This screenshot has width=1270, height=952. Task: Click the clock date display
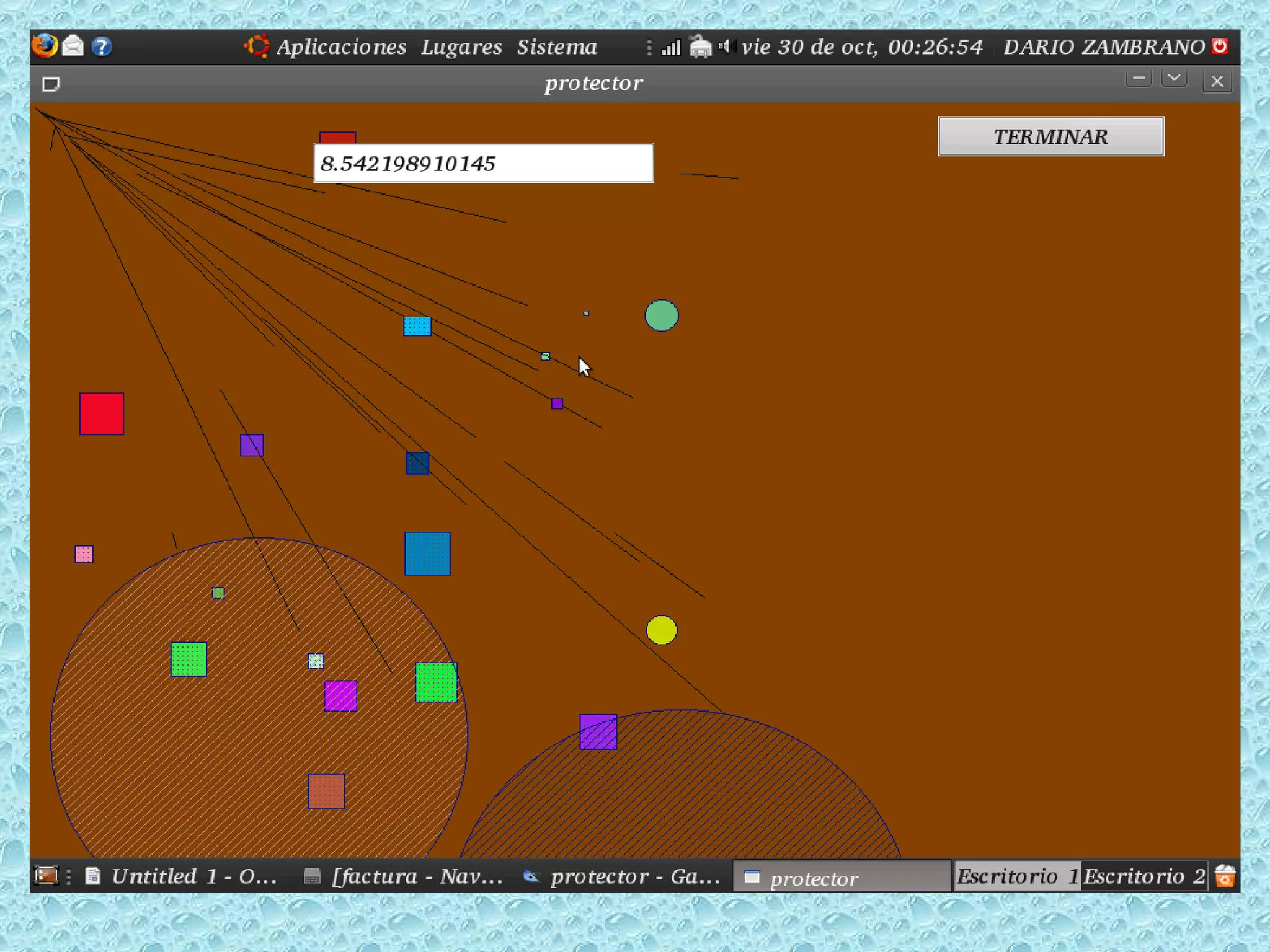pyautogui.click(x=862, y=47)
